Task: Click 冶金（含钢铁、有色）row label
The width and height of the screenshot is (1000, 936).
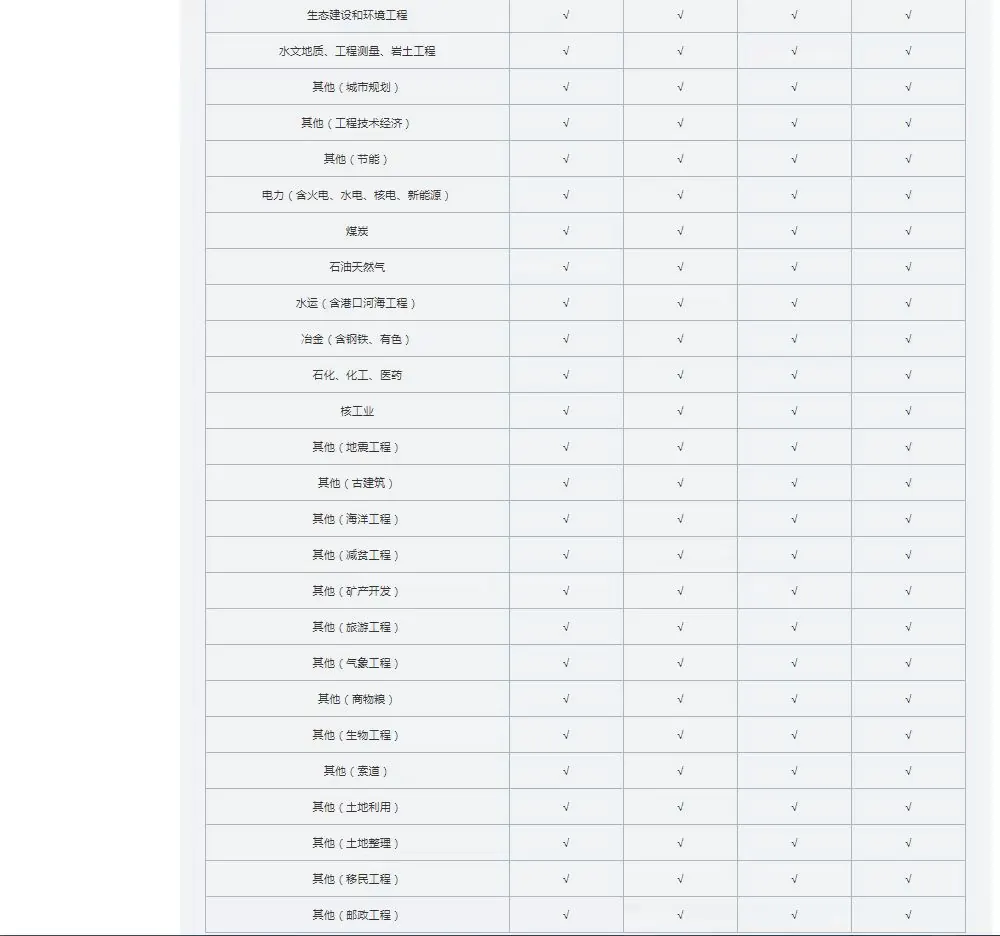Action: [x=357, y=339]
